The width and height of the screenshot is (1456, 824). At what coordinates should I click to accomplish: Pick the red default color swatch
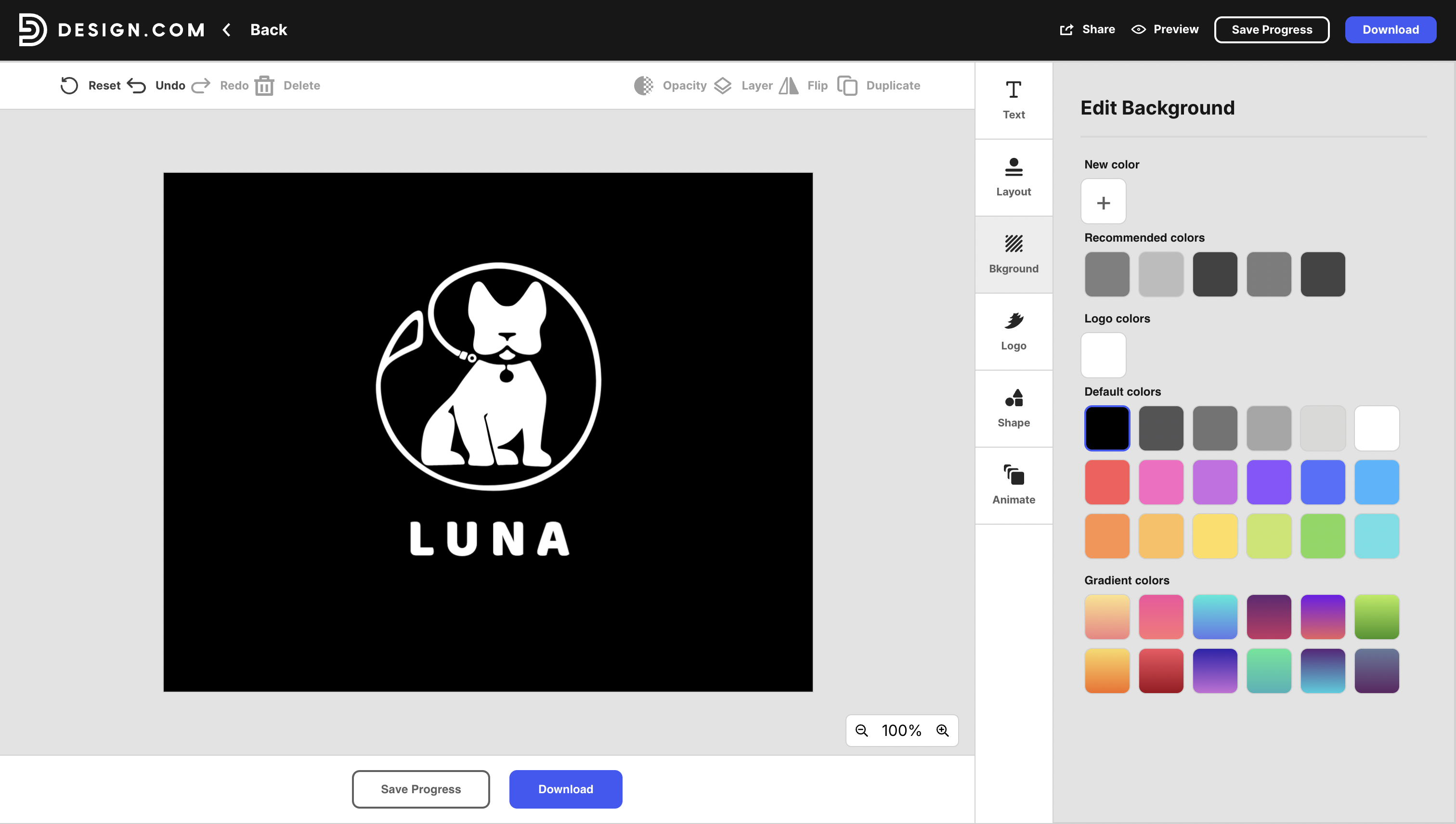[1107, 482]
